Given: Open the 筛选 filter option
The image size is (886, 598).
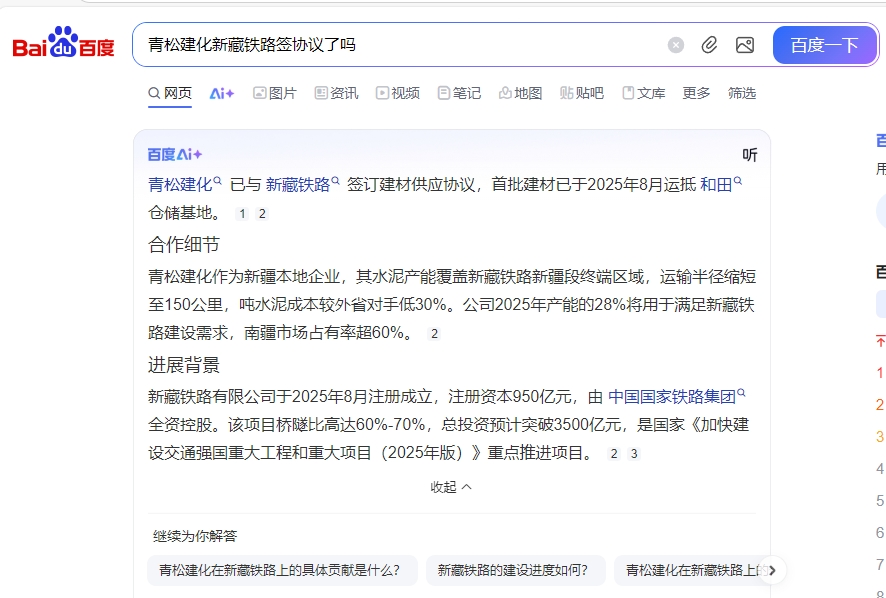Looking at the screenshot, I should pos(742,93).
